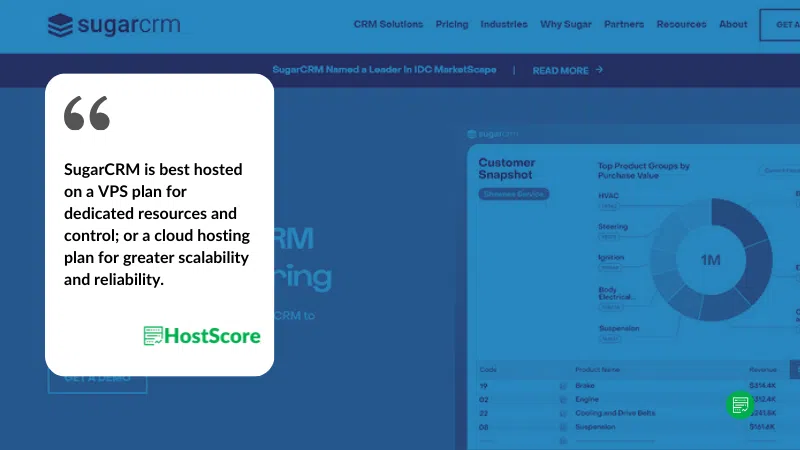Expand the Why Sugar navigation menu
800x450 pixels.
point(566,25)
